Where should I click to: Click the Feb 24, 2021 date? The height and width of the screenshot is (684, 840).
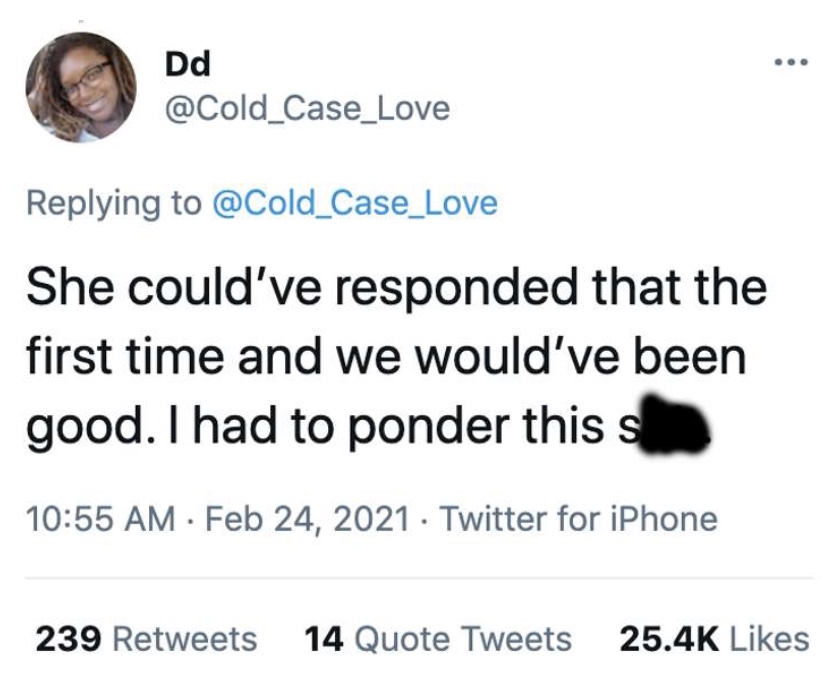(308, 520)
